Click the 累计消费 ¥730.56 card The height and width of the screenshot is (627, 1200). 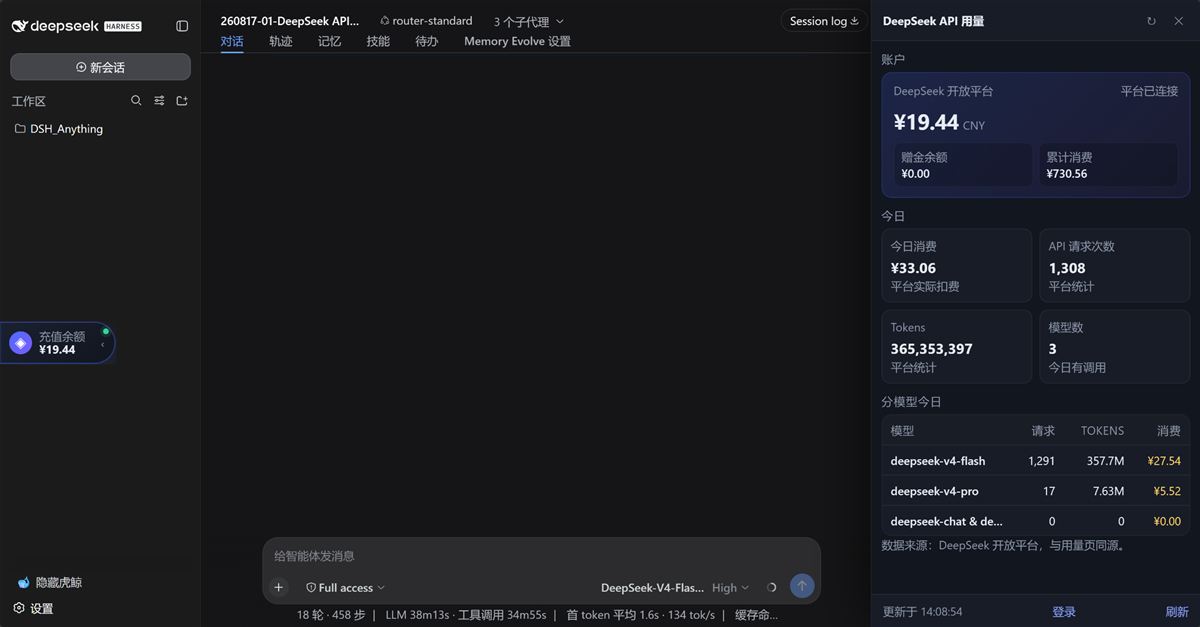pyautogui.click(x=1108, y=165)
